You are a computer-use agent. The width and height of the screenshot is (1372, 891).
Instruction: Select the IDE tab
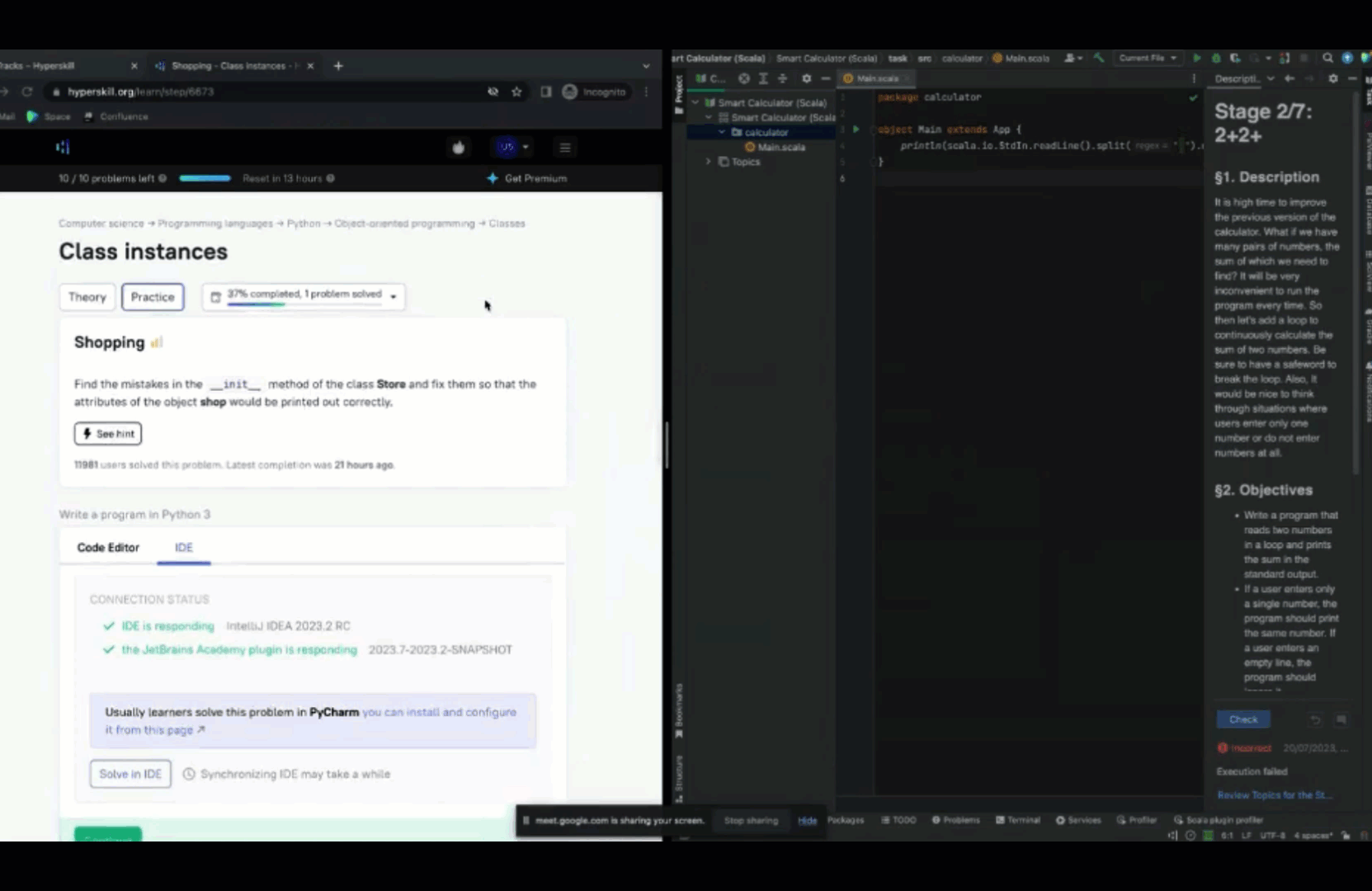pyautogui.click(x=184, y=548)
